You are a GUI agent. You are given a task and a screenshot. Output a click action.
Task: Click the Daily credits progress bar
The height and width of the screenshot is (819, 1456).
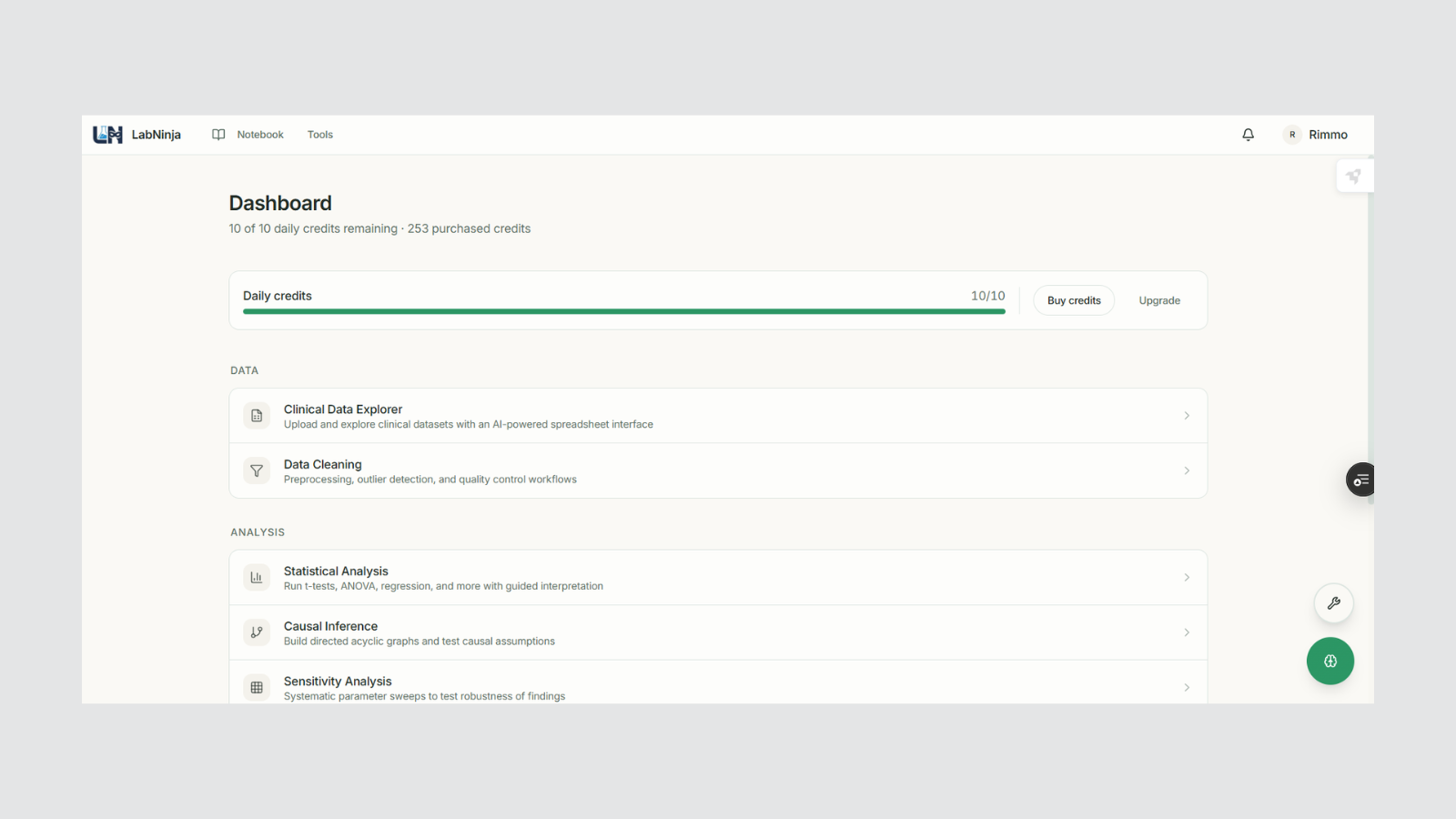[623, 310]
